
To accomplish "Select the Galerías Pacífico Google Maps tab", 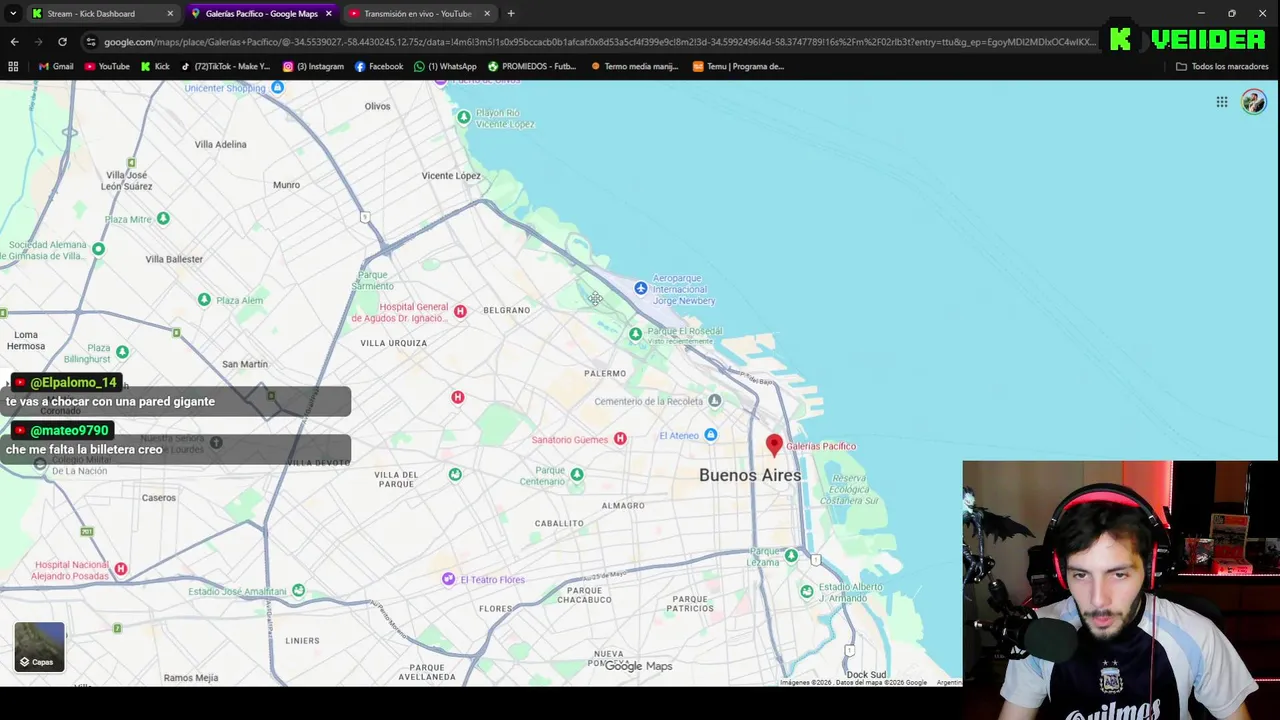I will click(x=261, y=14).
